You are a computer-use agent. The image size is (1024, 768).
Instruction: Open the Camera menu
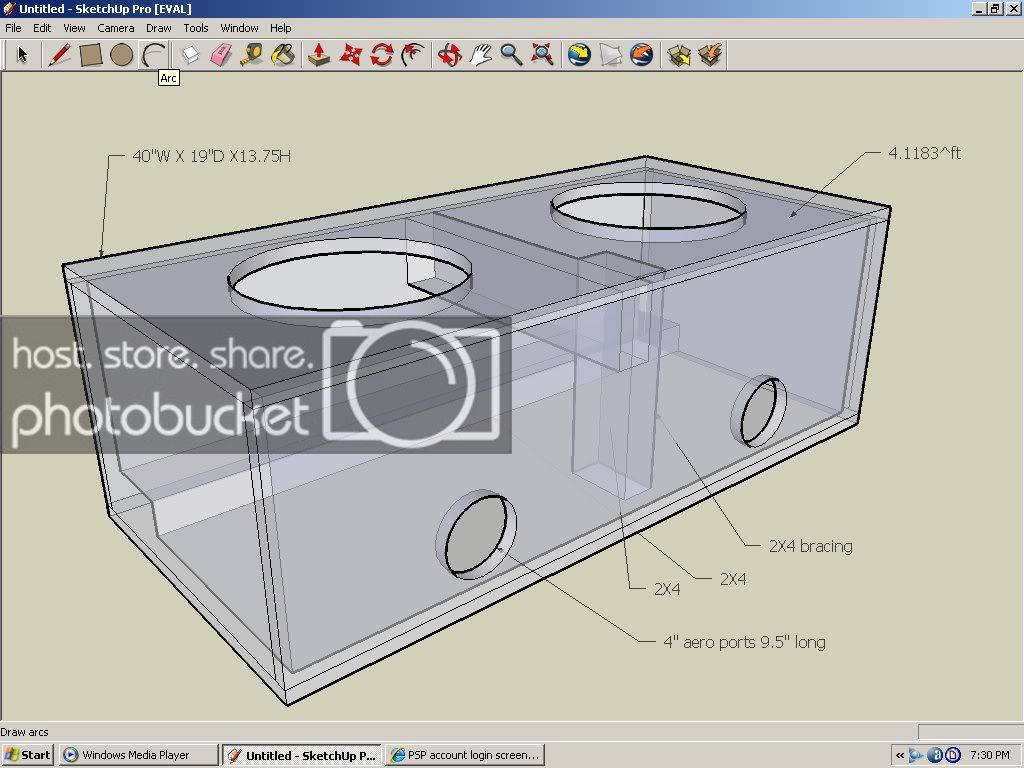[x=116, y=27]
